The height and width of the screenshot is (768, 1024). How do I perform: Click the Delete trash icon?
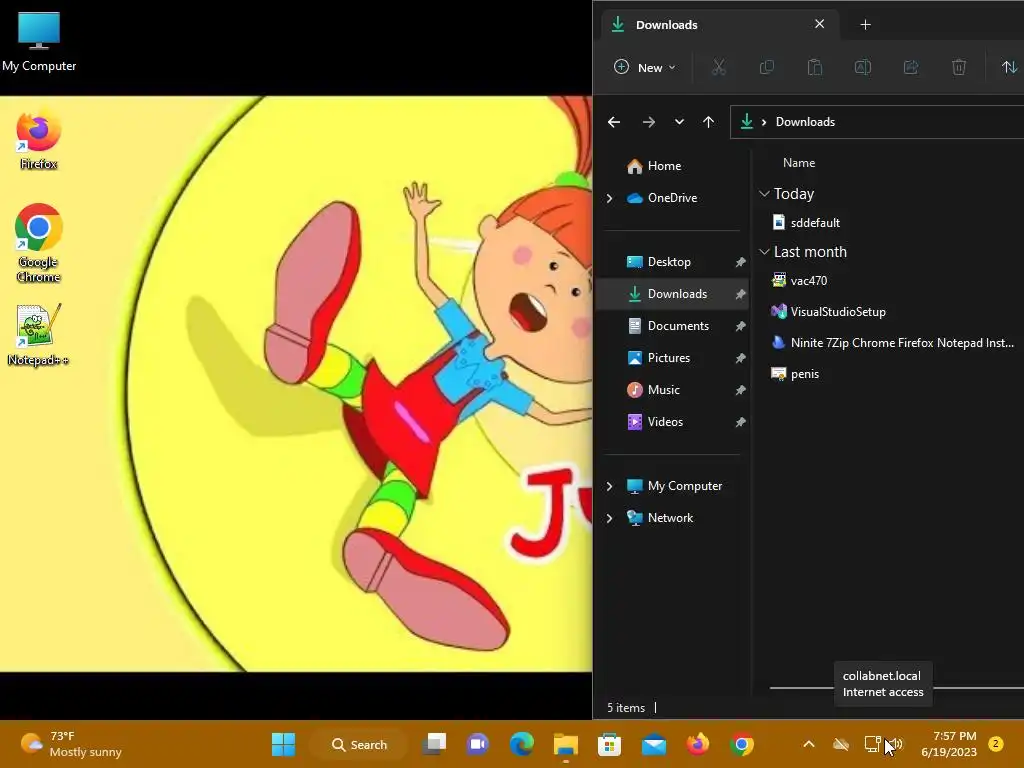(x=959, y=67)
